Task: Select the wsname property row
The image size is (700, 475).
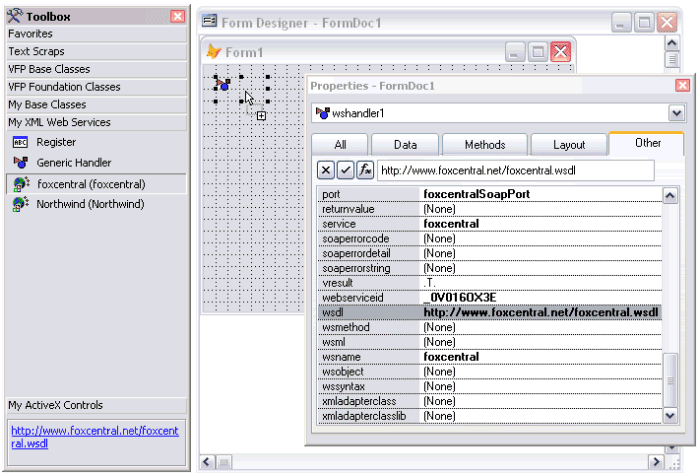Action: point(489,356)
